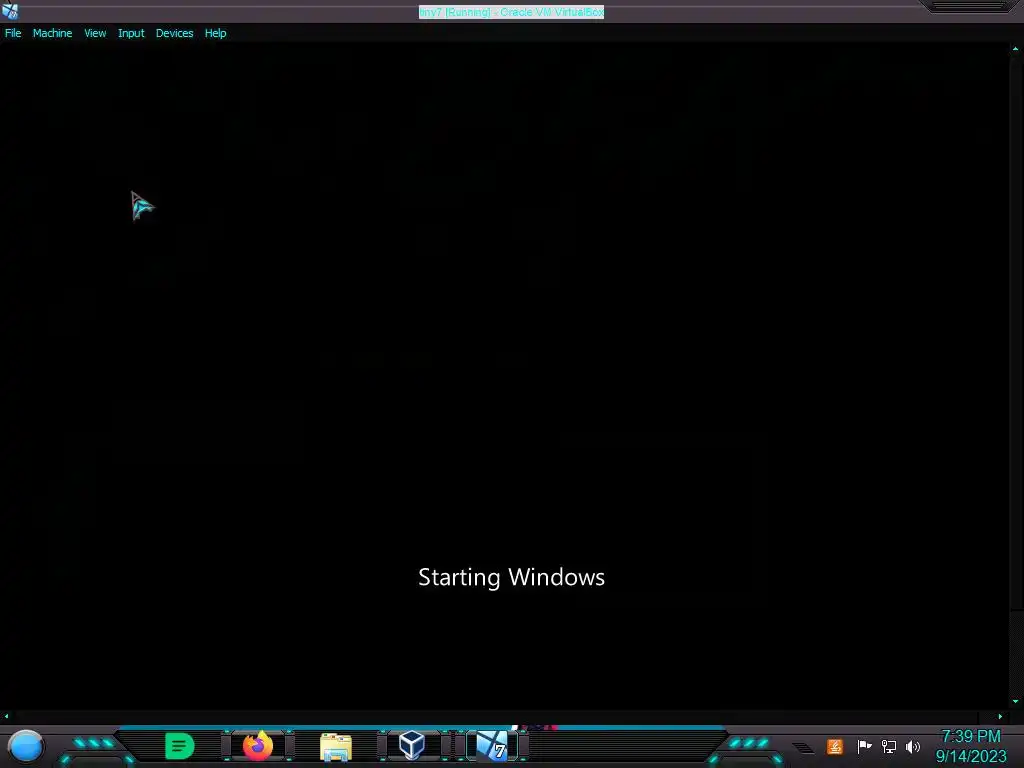
Task: Click the Java tray icon
Action: coord(835,746)
